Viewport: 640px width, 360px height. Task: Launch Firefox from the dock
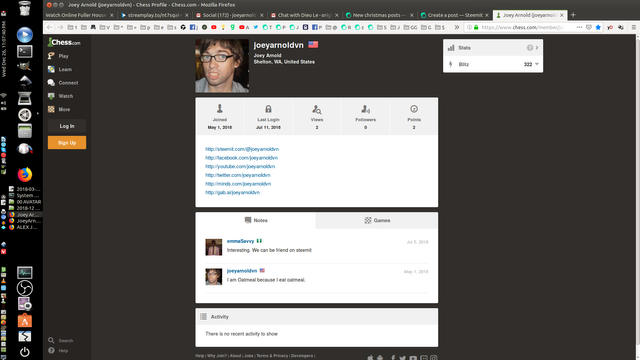pos(24,174)
